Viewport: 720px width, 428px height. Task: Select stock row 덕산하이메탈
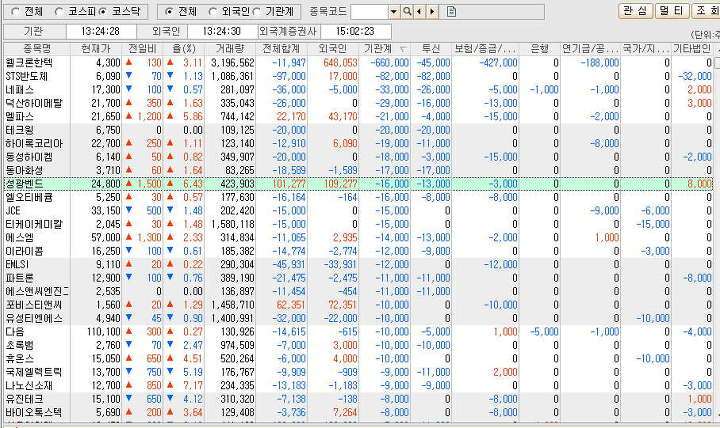point(358,103)
